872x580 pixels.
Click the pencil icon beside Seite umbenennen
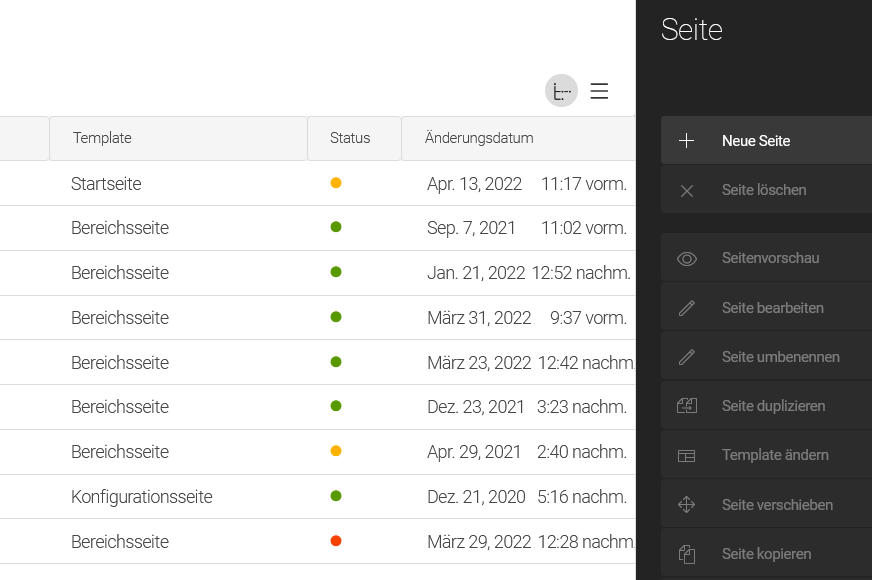pos(687,357)
